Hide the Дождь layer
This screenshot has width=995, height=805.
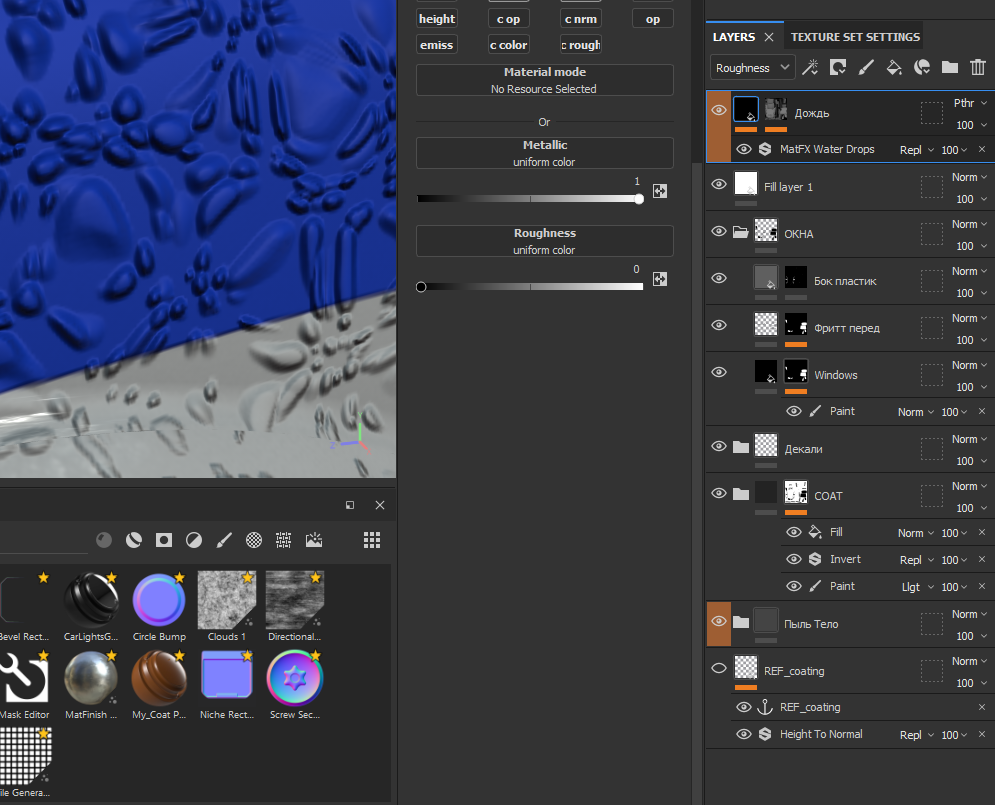point(719,110)
